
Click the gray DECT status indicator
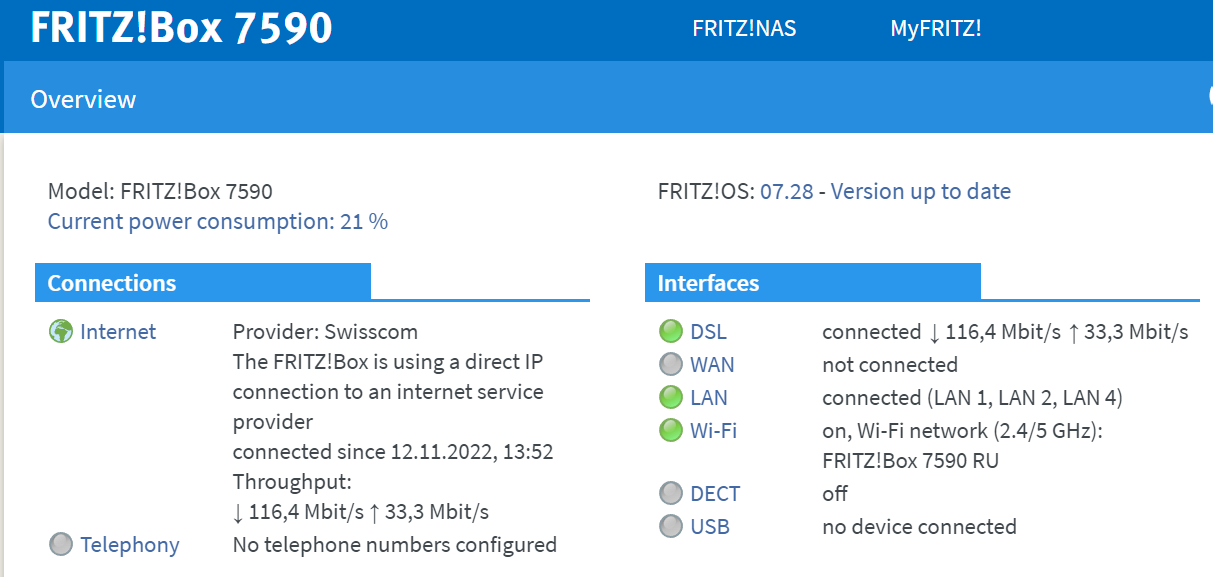670,492
